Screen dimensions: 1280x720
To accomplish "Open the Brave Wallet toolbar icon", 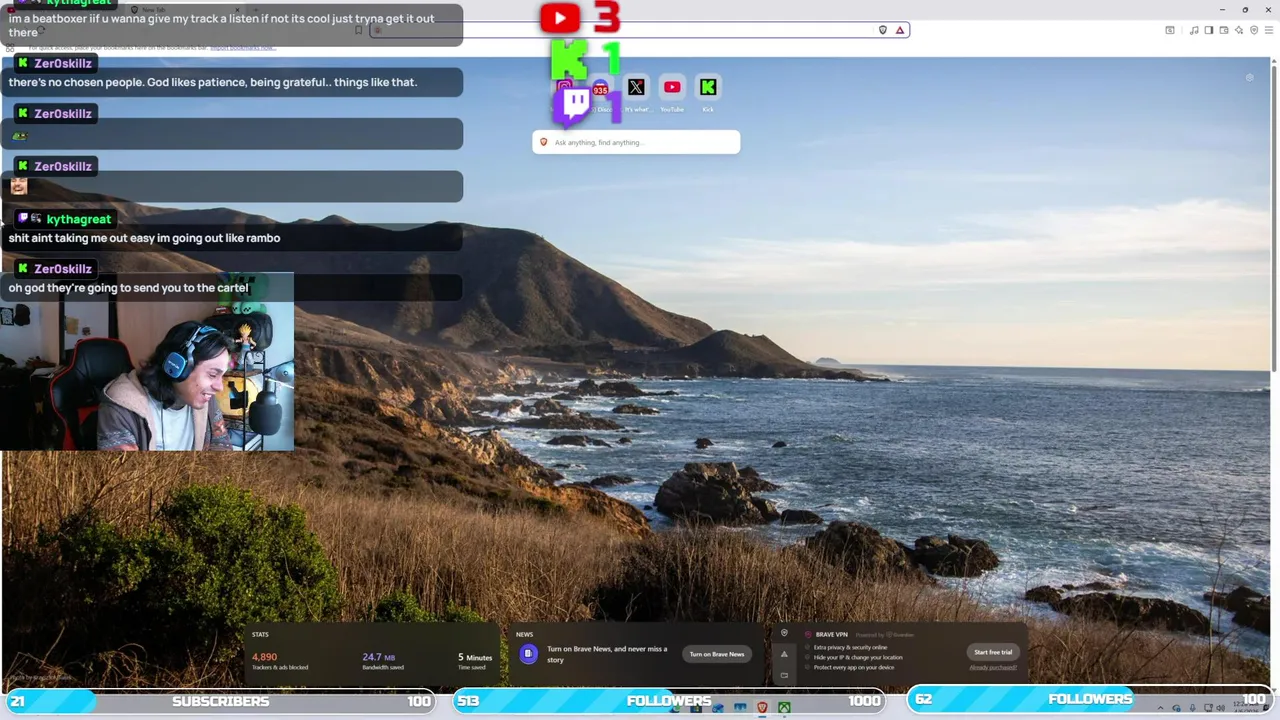I will tap(1224, 30).
